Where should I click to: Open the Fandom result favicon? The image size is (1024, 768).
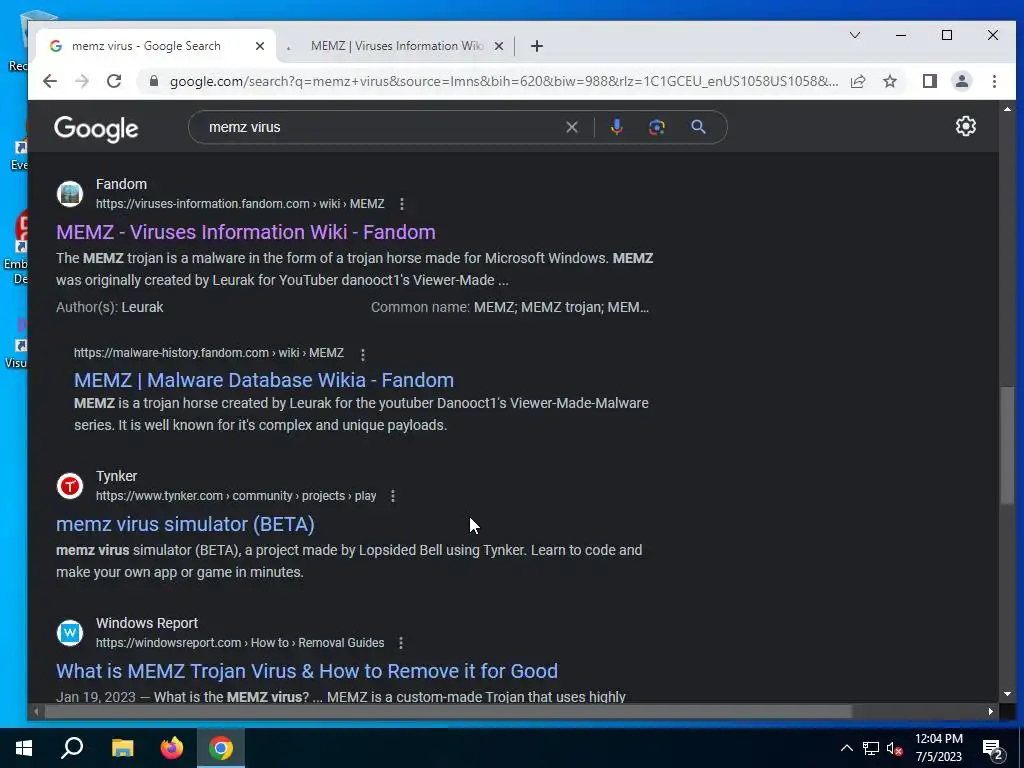70,194
